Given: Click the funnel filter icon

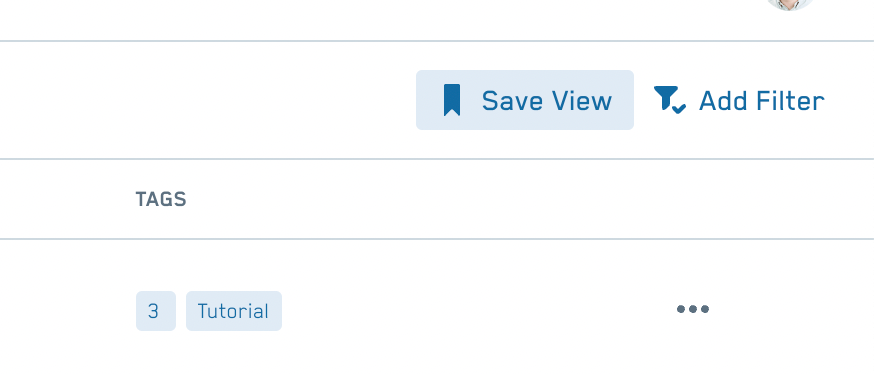Looking at the screenshot, I should pyautogui.click(x=669, y=100).
